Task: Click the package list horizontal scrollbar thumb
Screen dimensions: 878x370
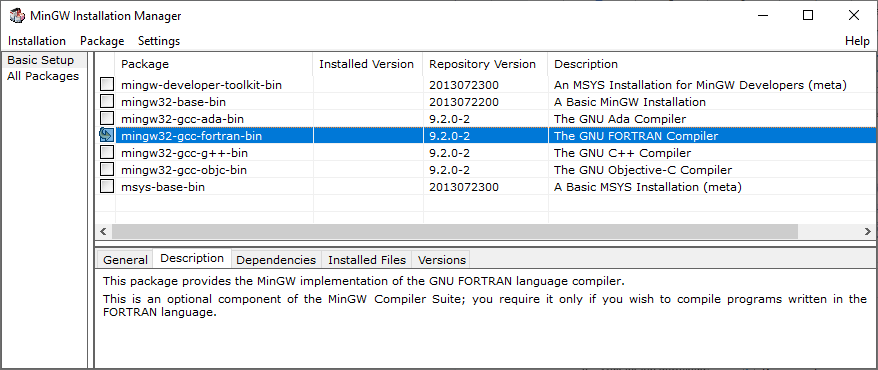Action: pos(455,231)
